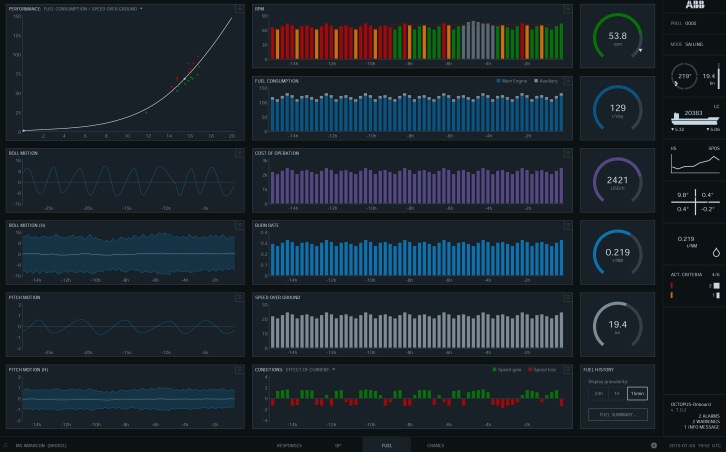
Task: Open the Performance chart type dropdown
Action: pos(141,8)
